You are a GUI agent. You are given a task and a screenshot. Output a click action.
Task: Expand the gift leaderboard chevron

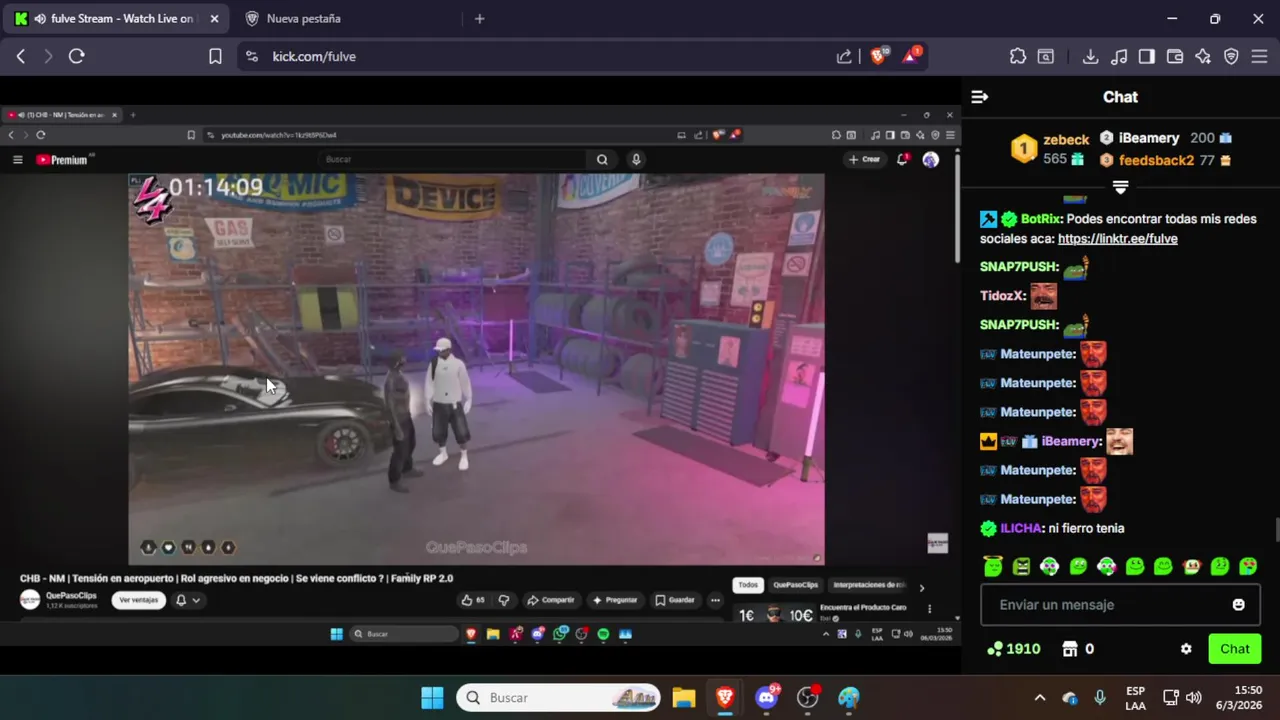[x=1120, y=187]
